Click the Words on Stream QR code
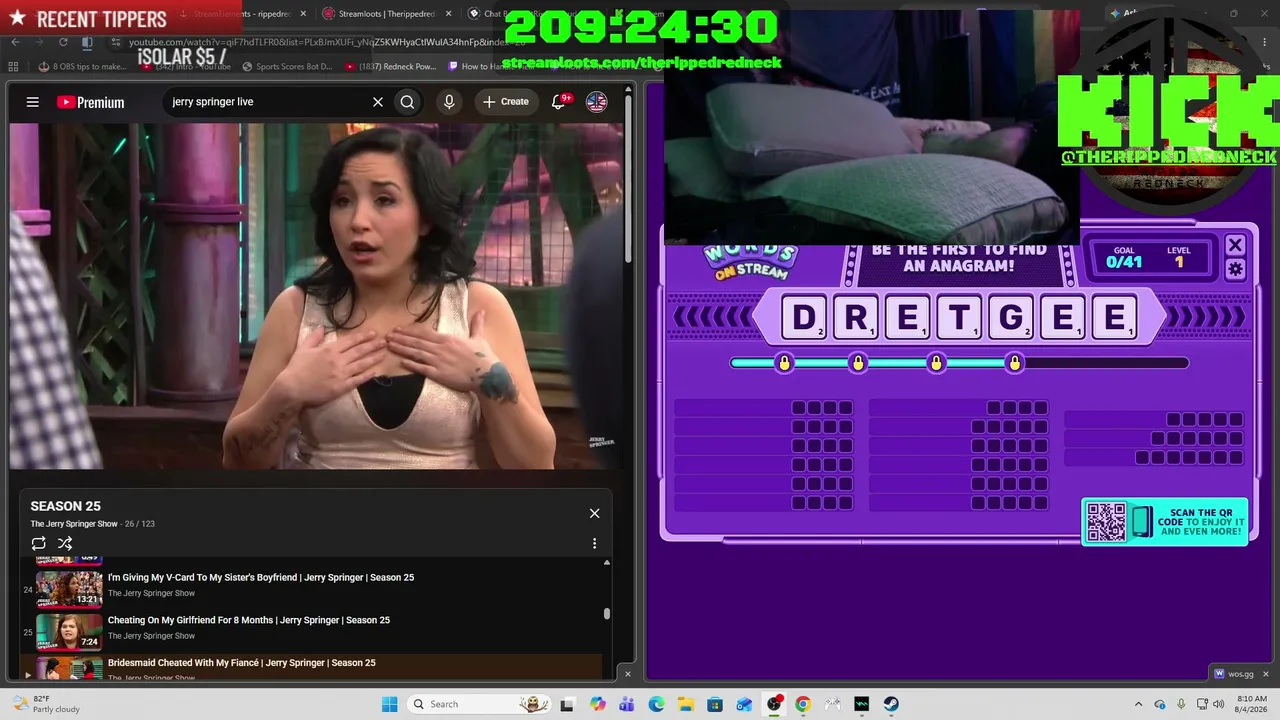 coord(1106,522)
